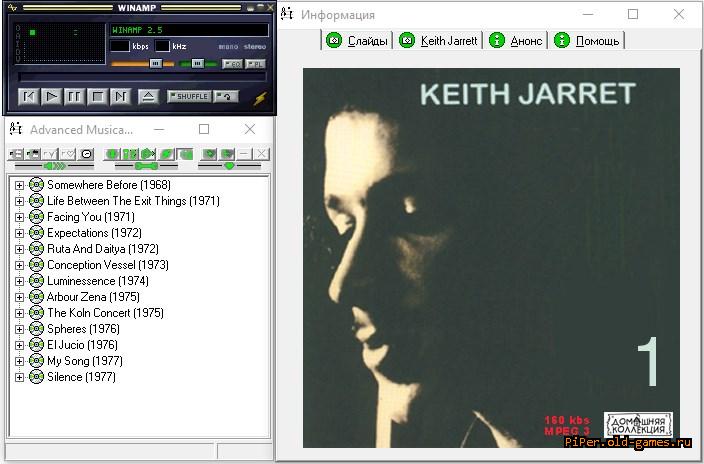Viewport: 704px width, 464px height.
Task: Open the Слайды tab
Action: point(356,40)
